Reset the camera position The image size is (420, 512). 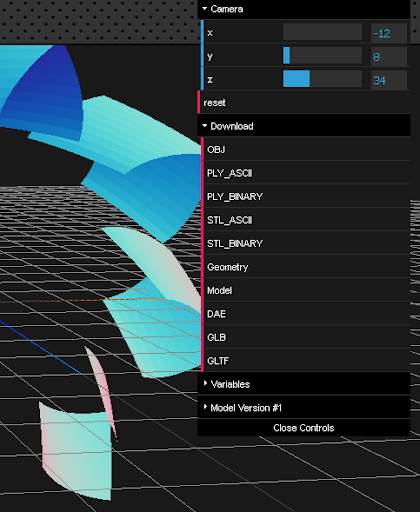pos(304,102)
